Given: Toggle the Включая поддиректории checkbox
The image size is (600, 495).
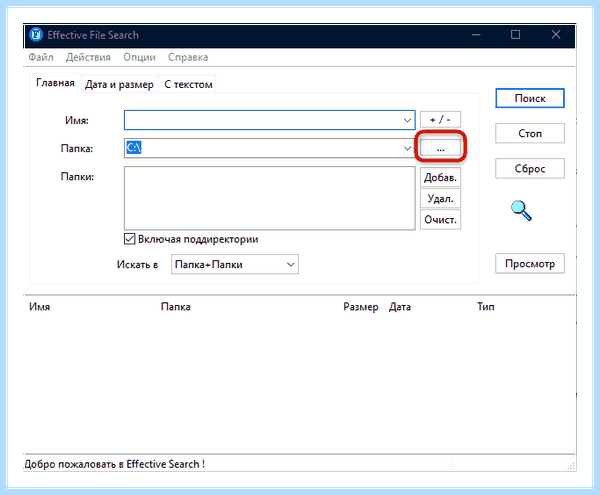Looking at the screenshot, I should 130,239.
